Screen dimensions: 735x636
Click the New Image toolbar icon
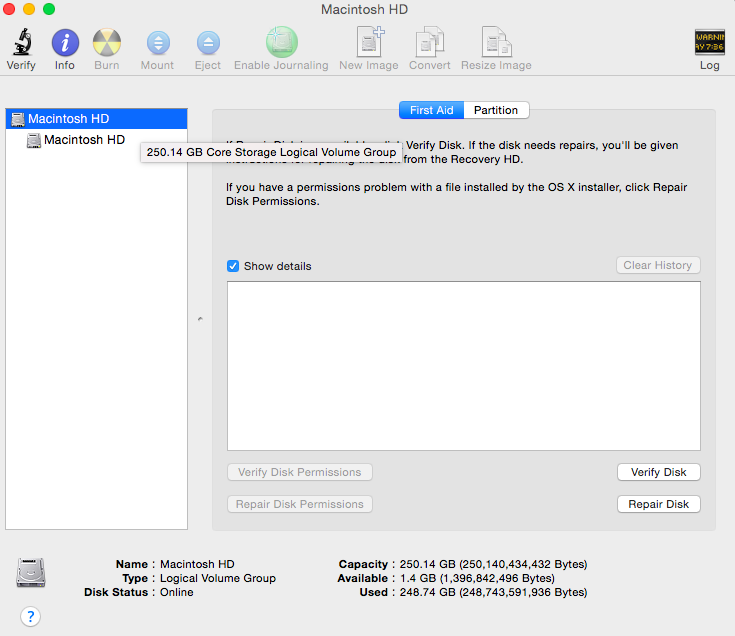click(x=370, y=42)
